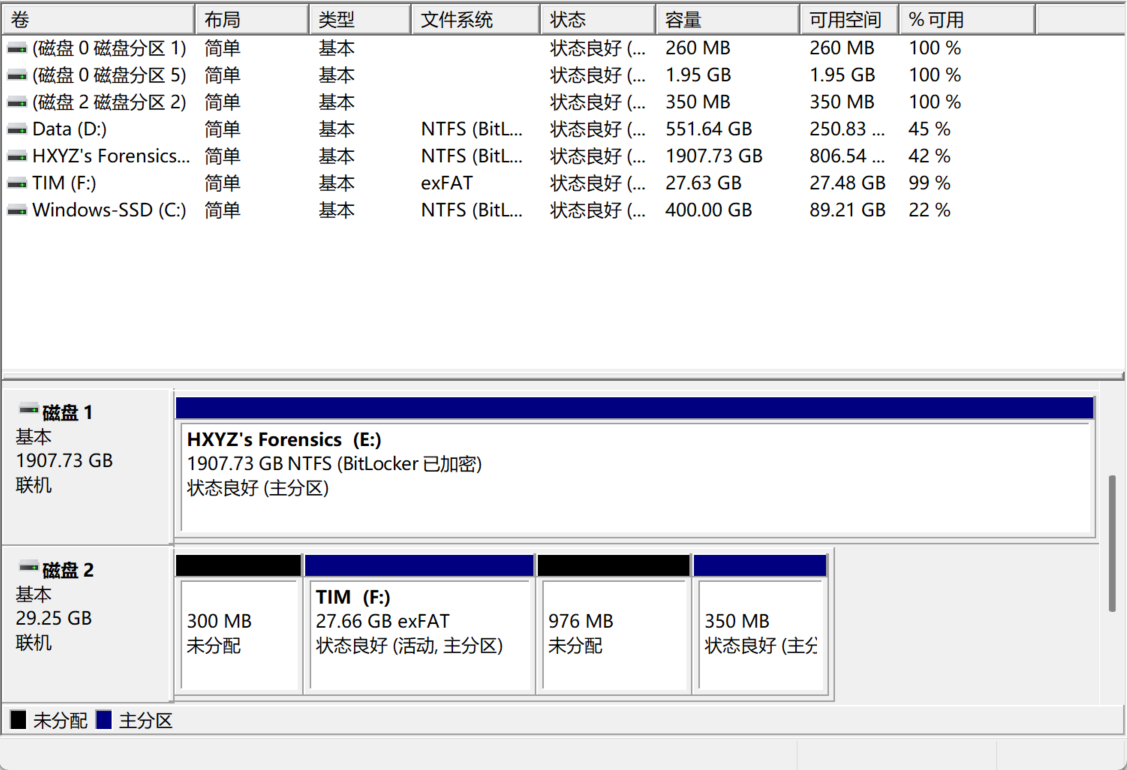Click the drive icon next to Data (D:)
The width and height of the screenshot is (1127, 770).
click(x=17, y=129)
